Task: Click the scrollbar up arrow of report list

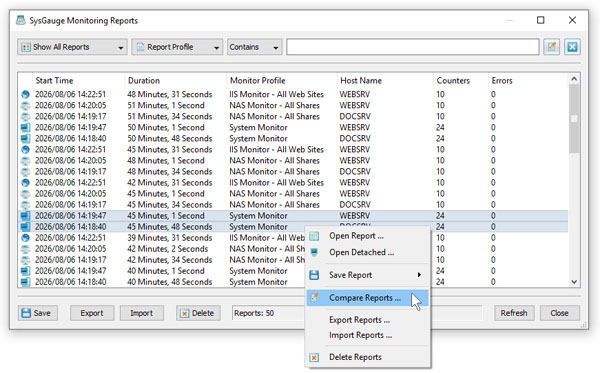Action: coord(574,79)
